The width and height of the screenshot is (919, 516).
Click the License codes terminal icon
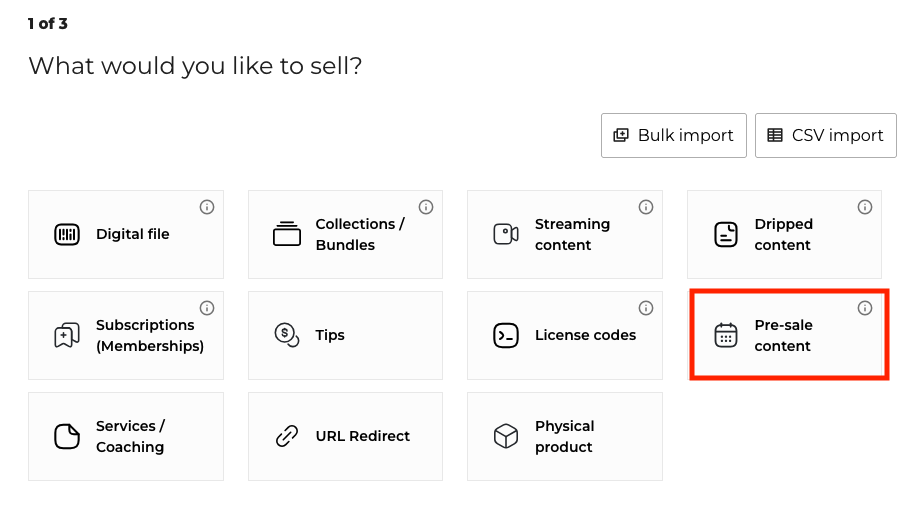[x=506, y=336]
